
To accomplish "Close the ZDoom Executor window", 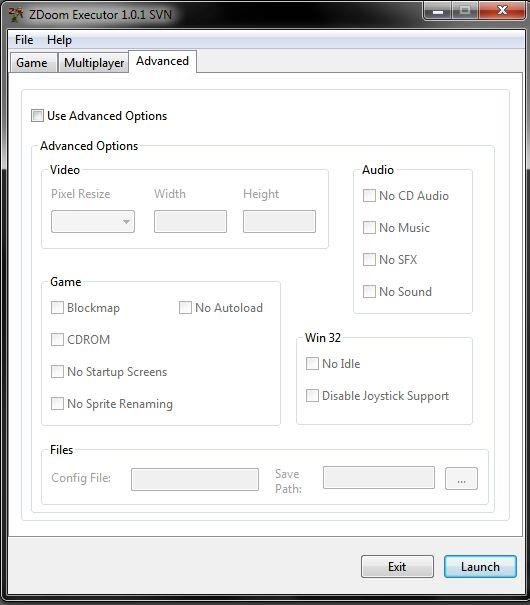I will [502, 10].
